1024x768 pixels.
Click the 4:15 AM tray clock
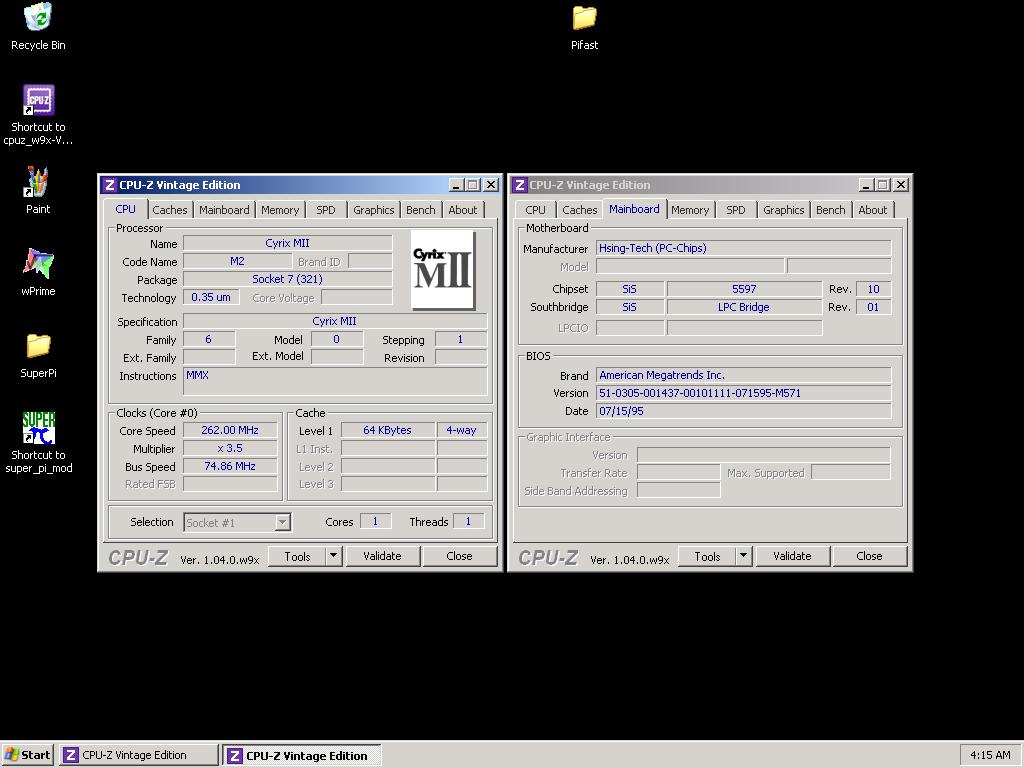(x=990, y=755)
